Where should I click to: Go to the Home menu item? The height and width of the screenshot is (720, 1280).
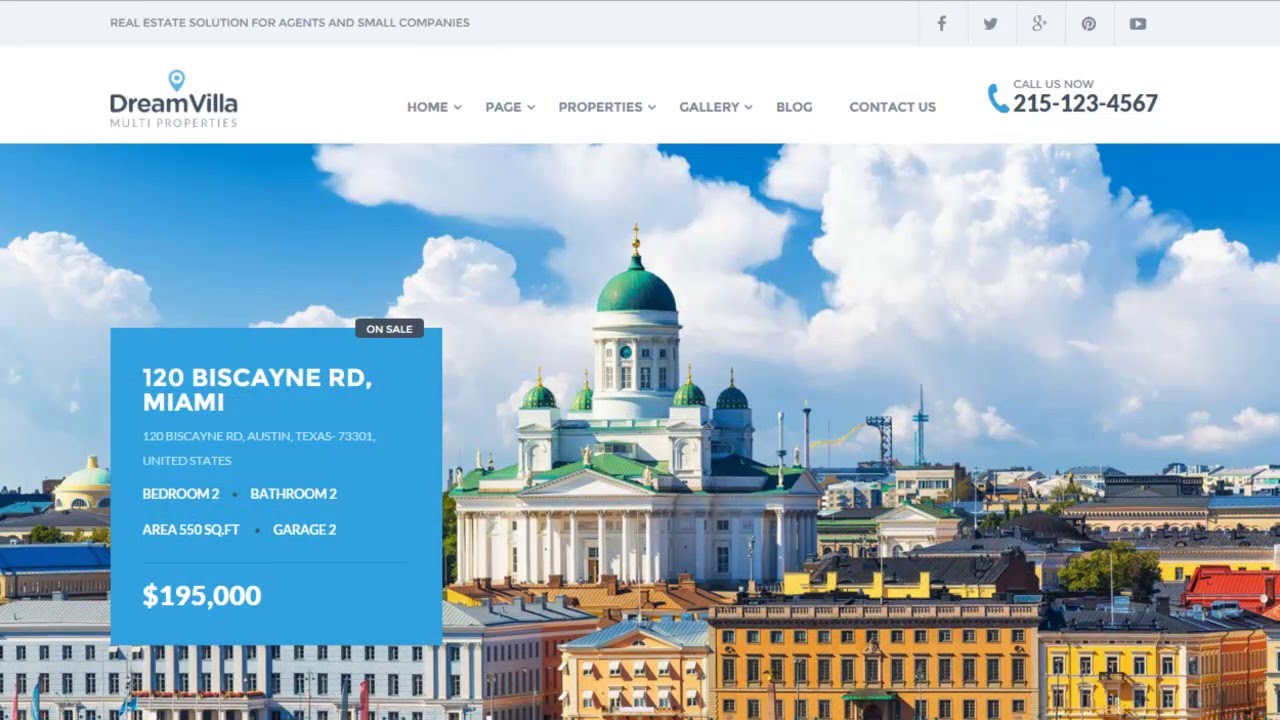(x=427, y=107)
